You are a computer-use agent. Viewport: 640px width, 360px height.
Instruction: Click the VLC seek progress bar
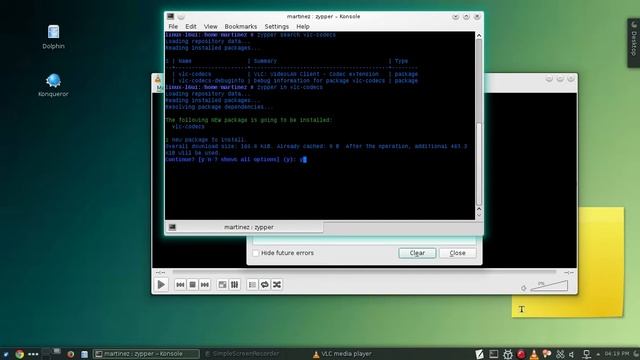pyautogui.click(x=364, y=272)
